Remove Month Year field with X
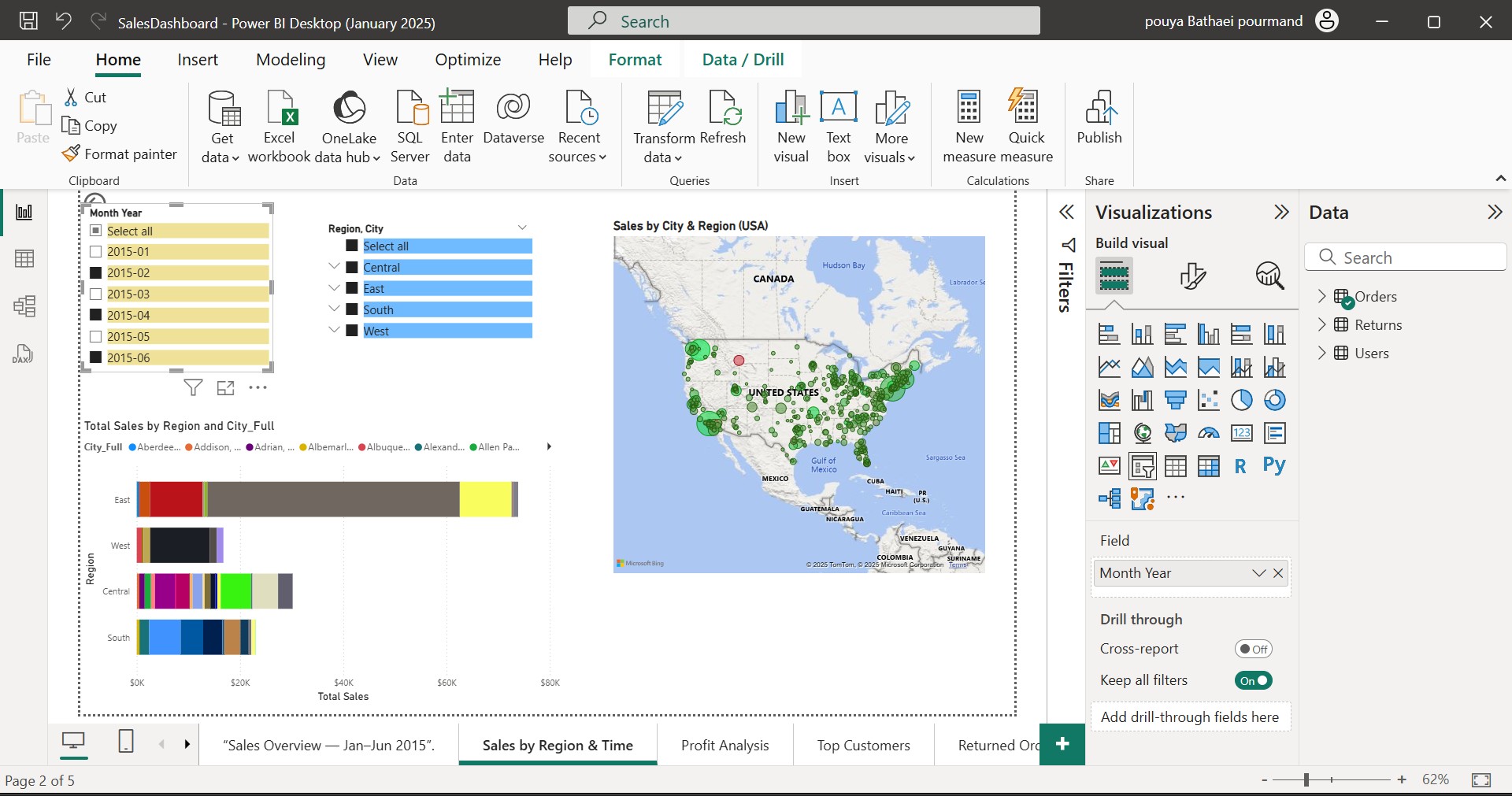Image resolution: width=1512 pixels, height=796 pixels. 1278,573
